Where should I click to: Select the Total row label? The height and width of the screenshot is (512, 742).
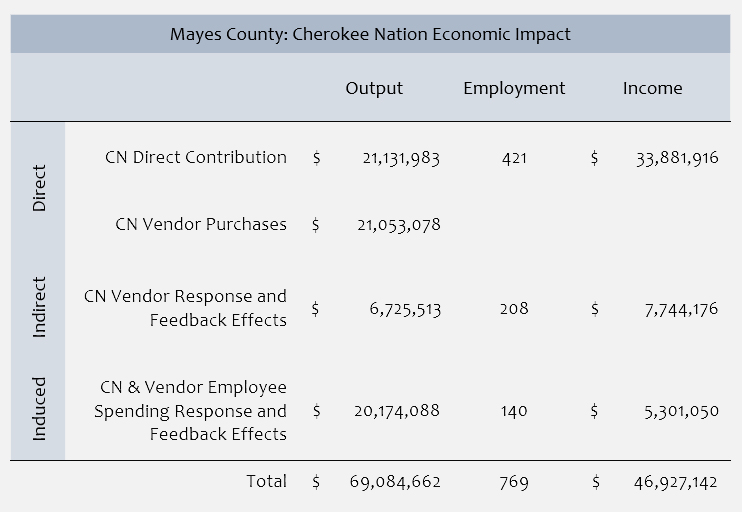coord(266,482)
